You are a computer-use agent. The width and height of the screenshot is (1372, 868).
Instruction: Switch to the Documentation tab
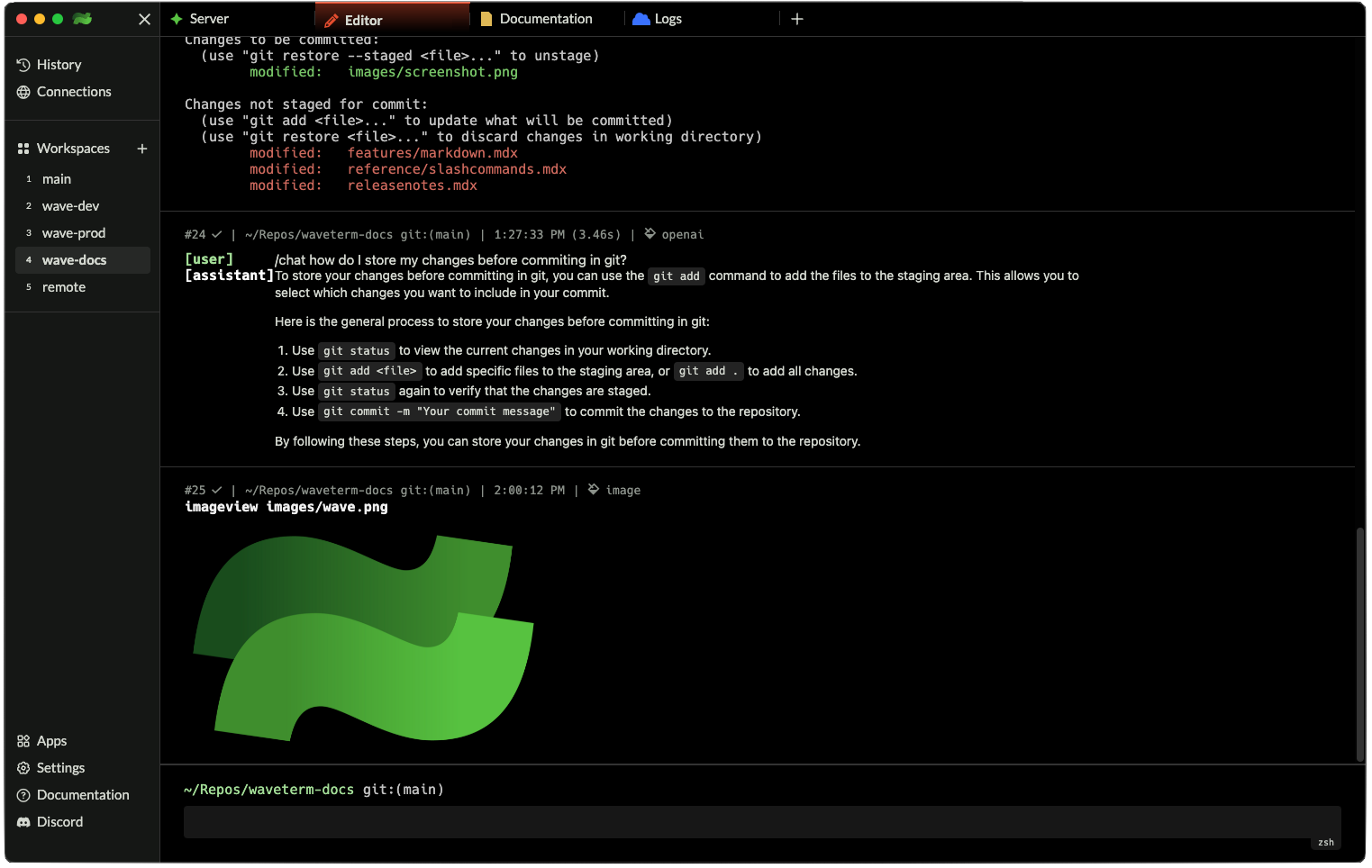(x=547, y=19)
